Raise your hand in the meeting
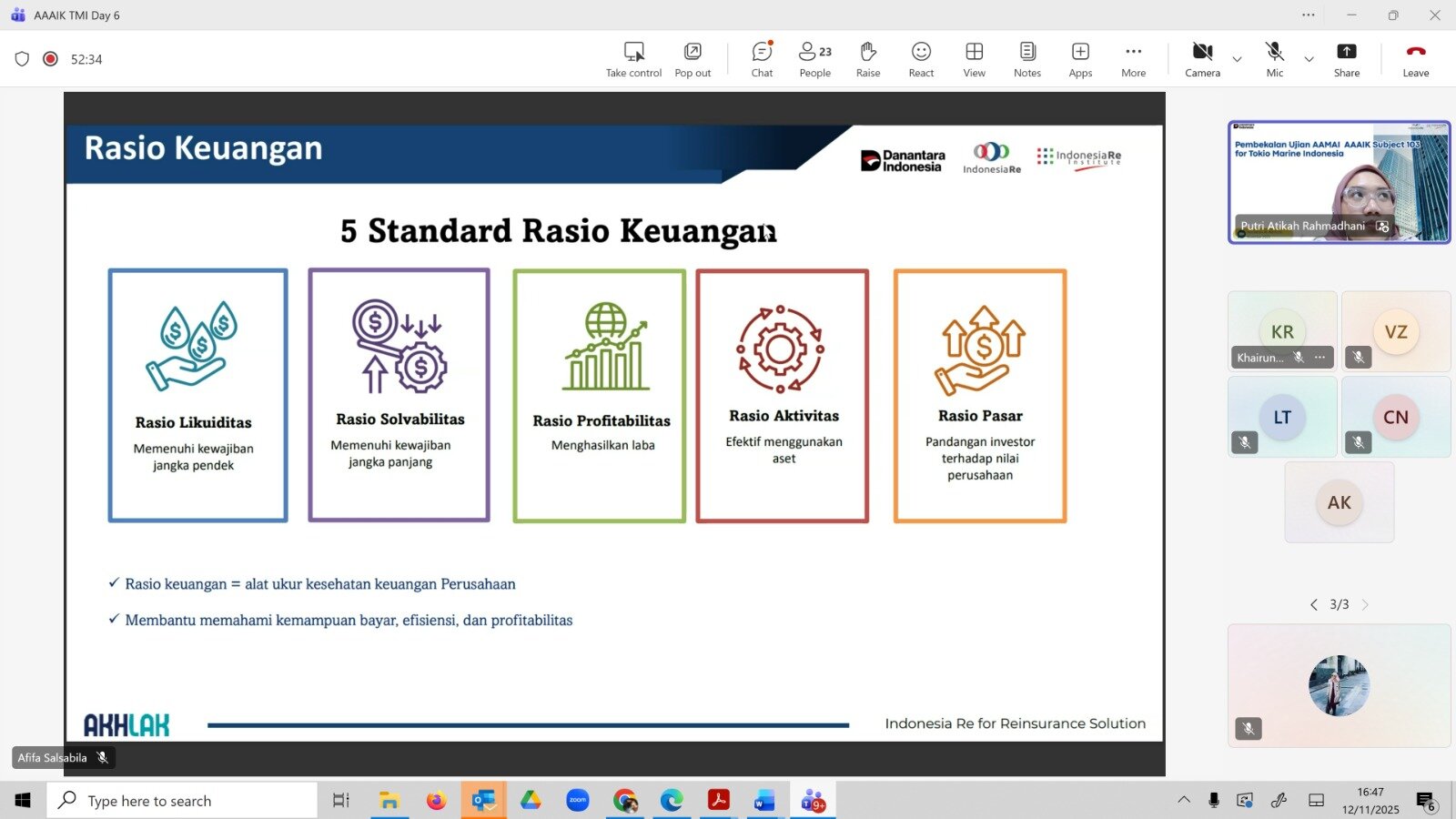Viewport: 1456px width, 819px height. (x=867, y=59)
